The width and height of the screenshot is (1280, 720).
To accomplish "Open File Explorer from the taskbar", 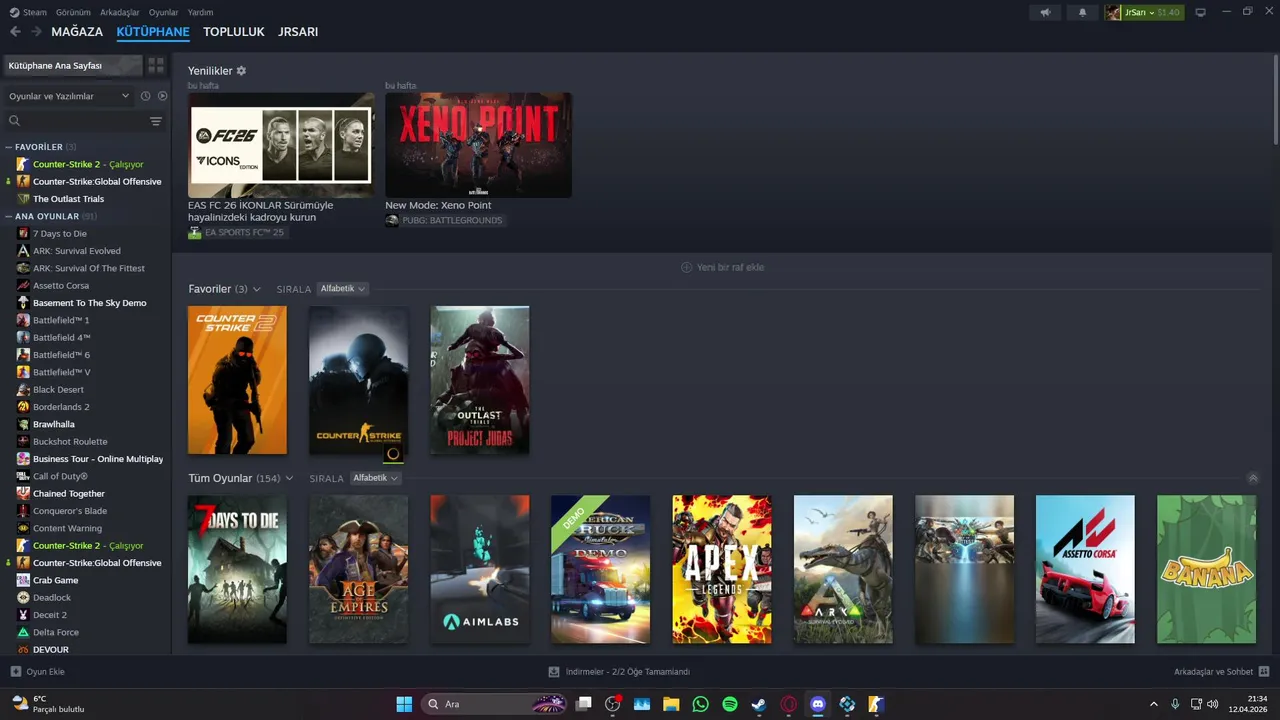I will coord(671,704).
